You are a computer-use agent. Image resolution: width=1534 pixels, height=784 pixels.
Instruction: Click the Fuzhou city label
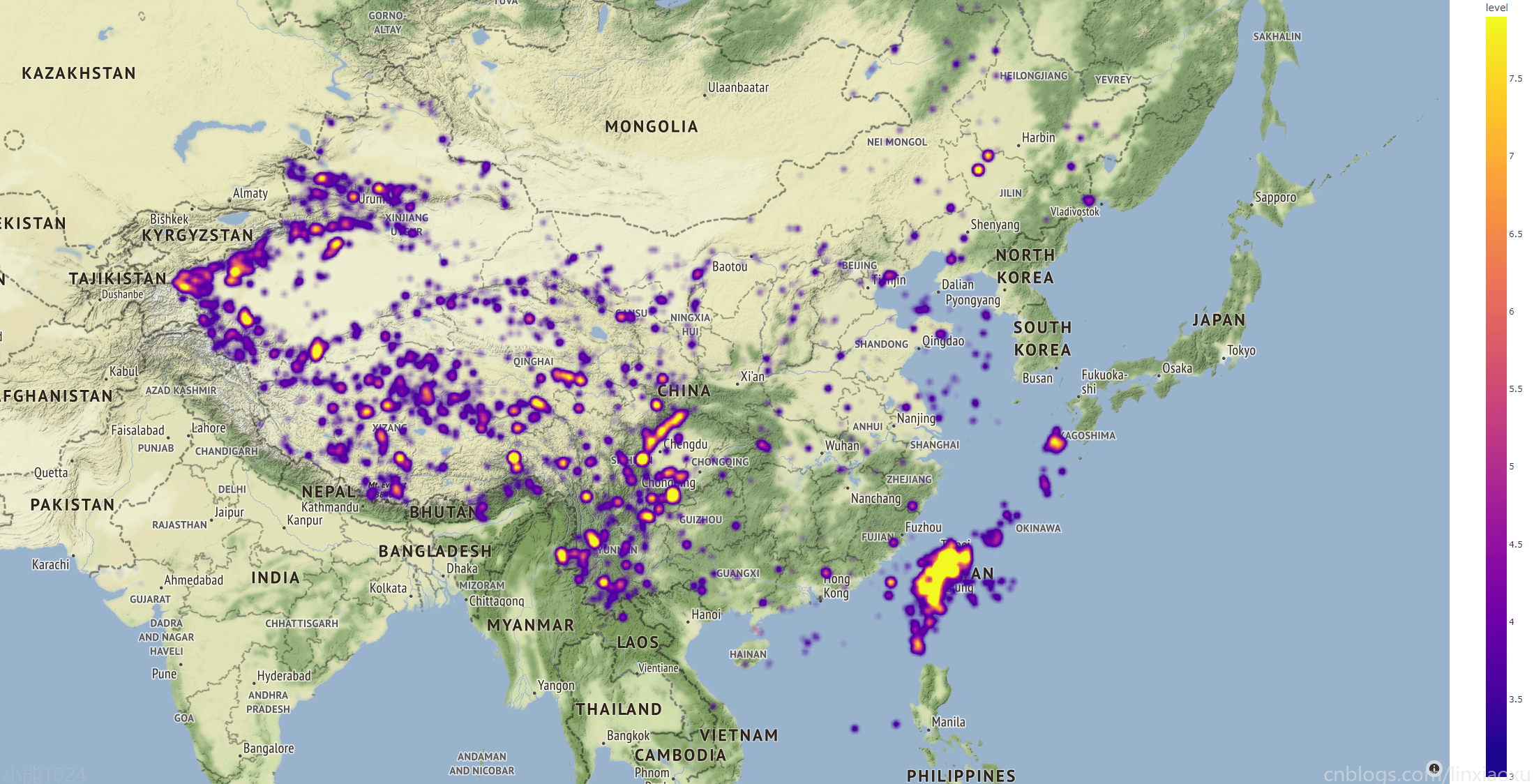(x=923, y=528)
